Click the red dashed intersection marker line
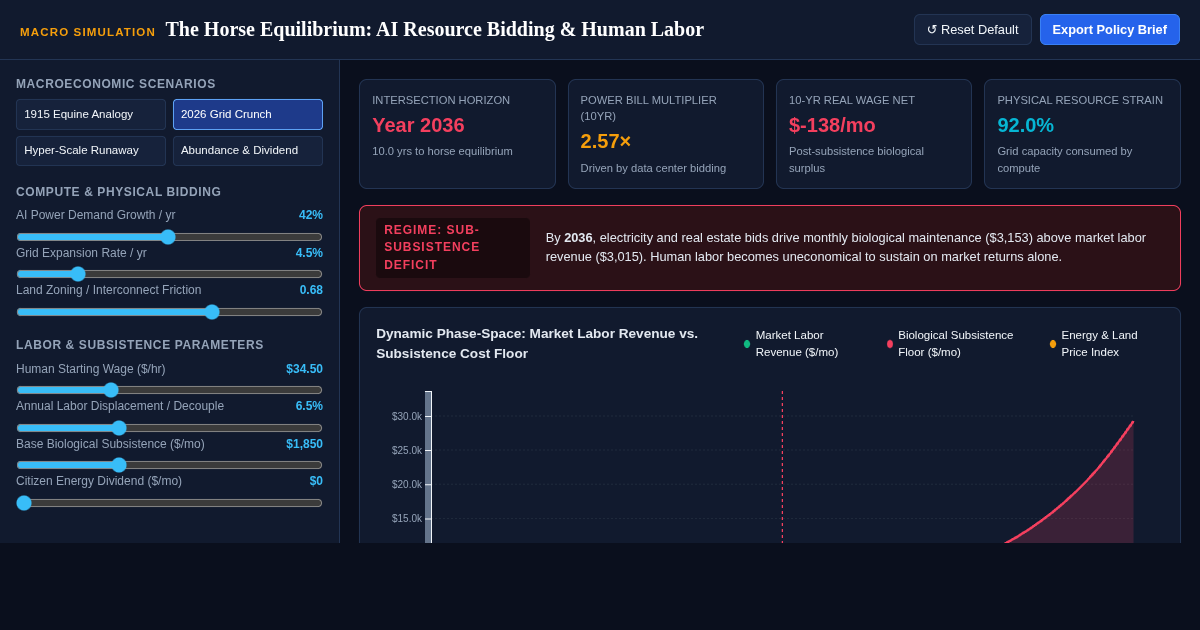1200x630 pixels. coord(782,466)
